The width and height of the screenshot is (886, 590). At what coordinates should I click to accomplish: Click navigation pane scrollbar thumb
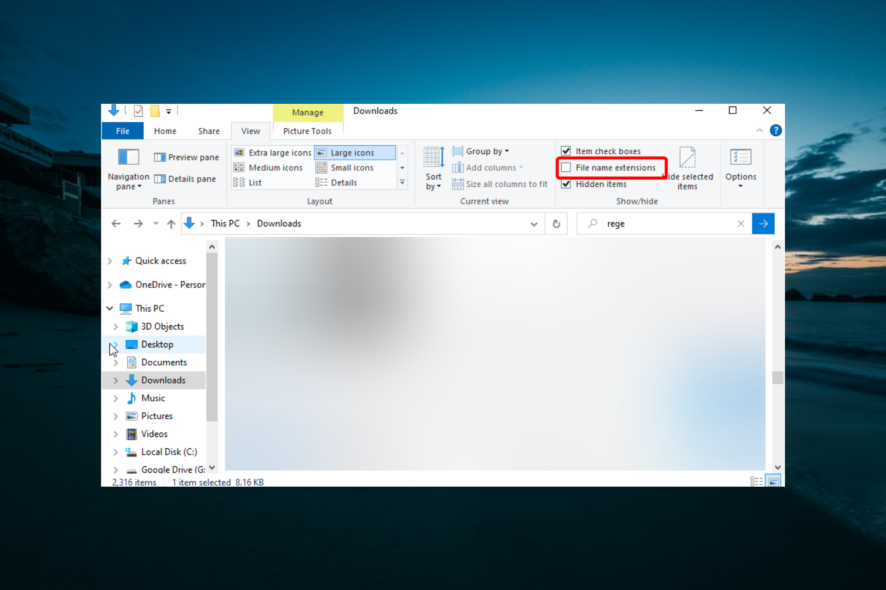[212, 337]
